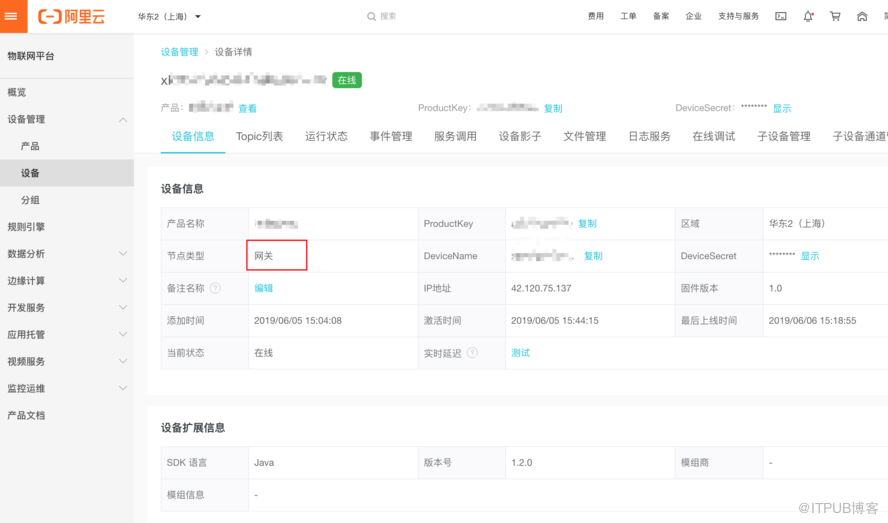
Task: Switch to the 设备影子 tab
Action: point(520,137)
